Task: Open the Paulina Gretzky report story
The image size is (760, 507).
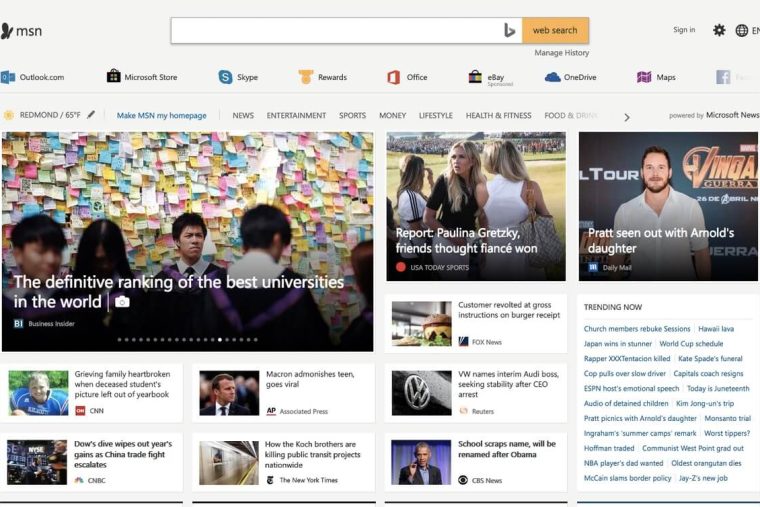Action: pyautogui.click(x=476, y=206)
